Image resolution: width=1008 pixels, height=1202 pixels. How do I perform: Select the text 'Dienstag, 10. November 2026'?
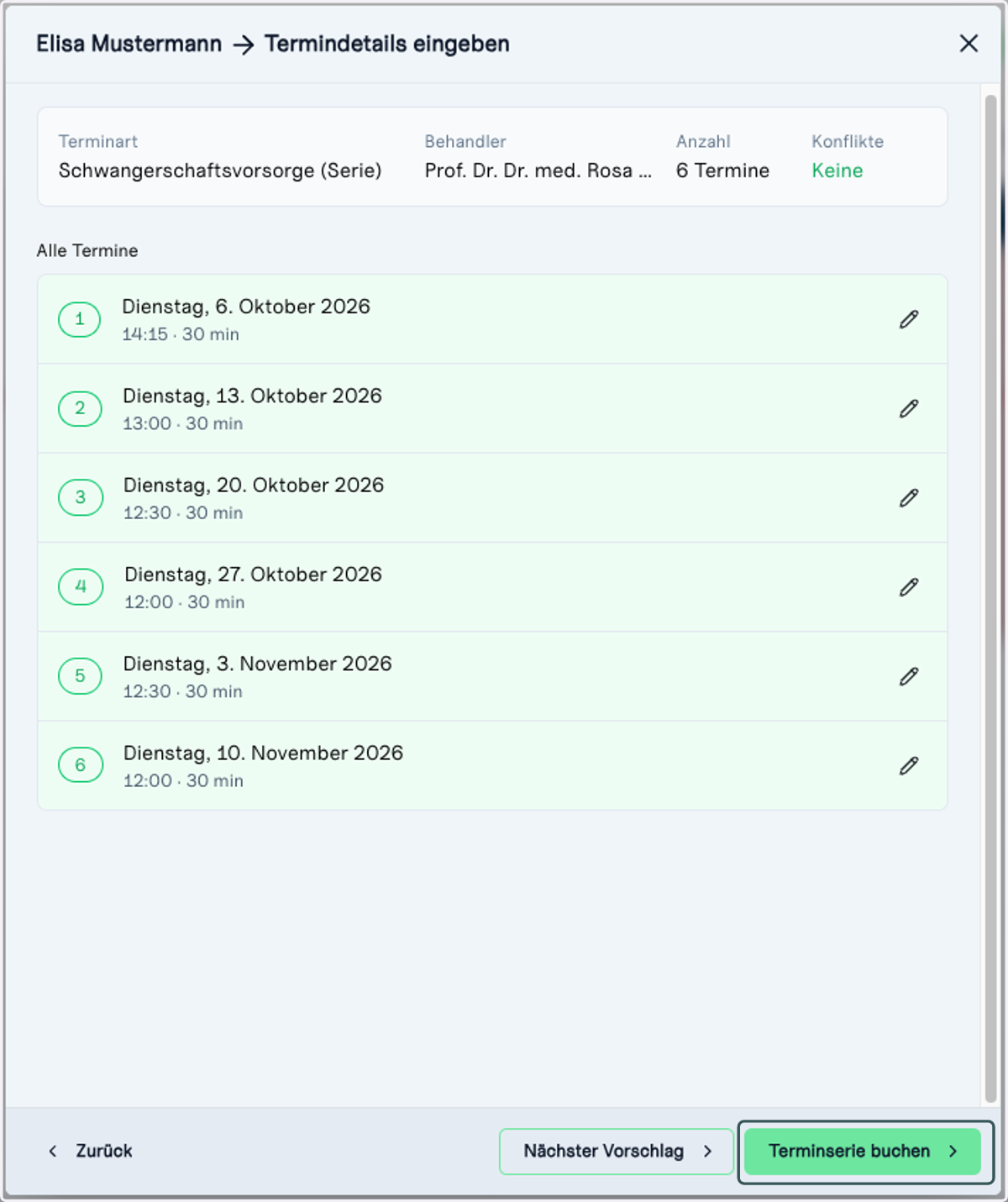coord(264,753)
